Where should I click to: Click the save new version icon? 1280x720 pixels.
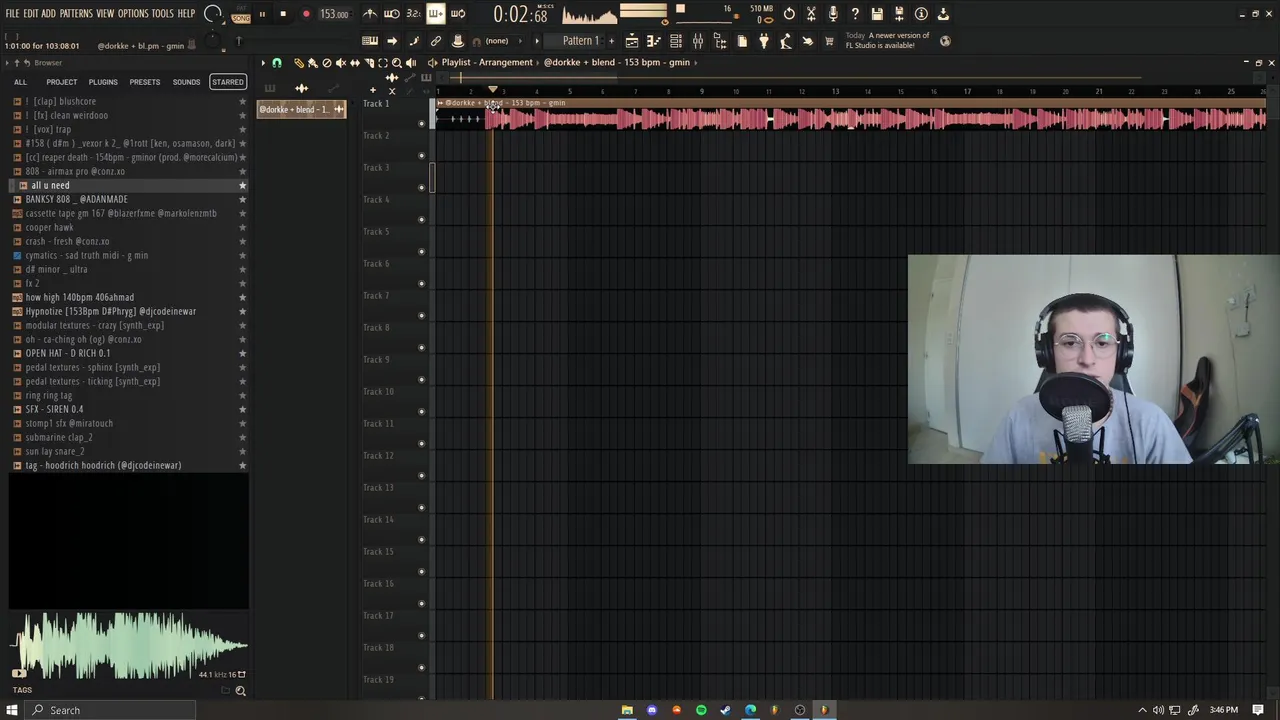click(899, 14)
